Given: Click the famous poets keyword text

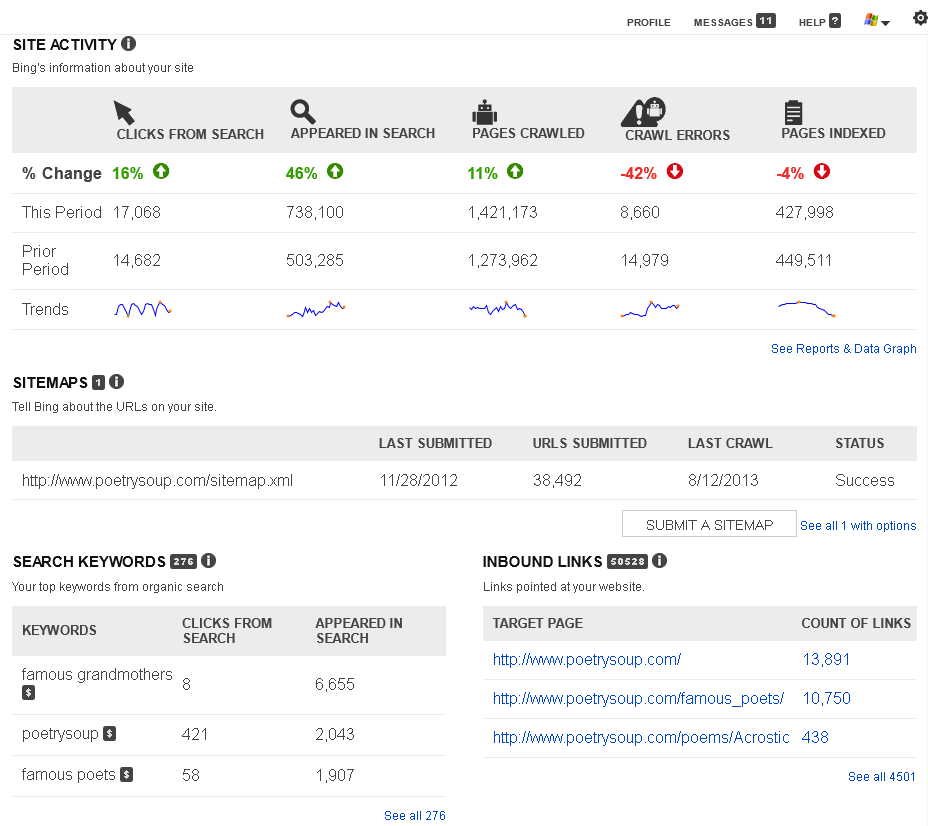Looking at the screenshot, I should (68, 775).
